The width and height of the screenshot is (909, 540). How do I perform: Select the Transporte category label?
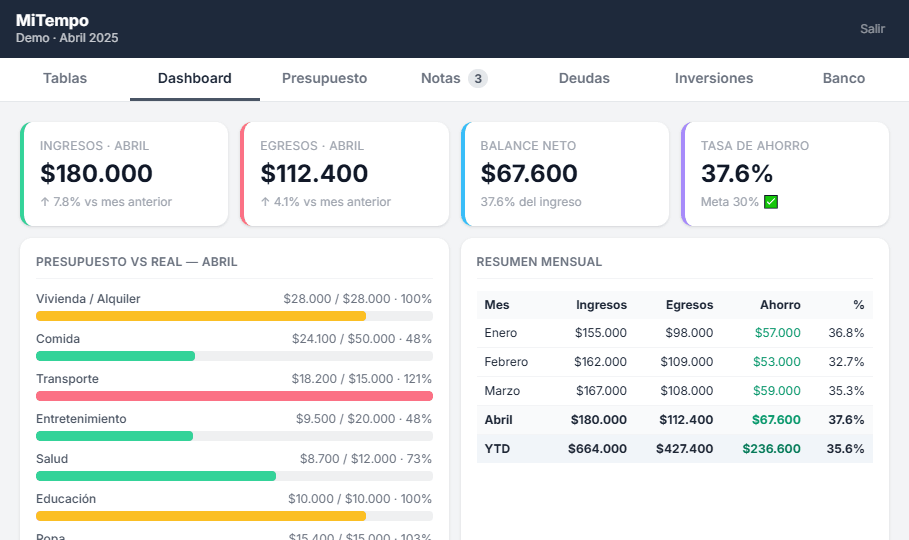[x=67, y=379]
